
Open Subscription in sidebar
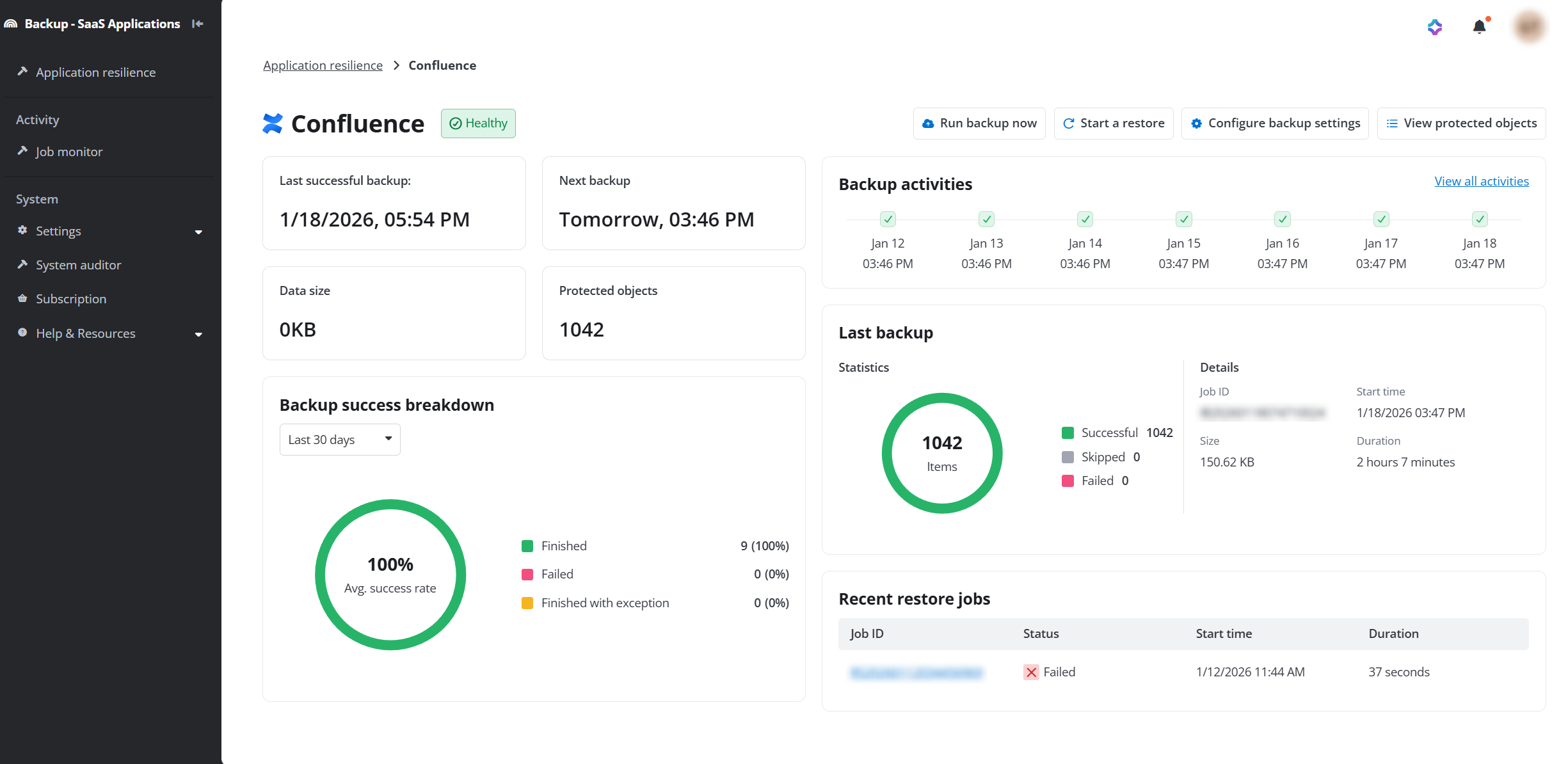pos(71,299)
